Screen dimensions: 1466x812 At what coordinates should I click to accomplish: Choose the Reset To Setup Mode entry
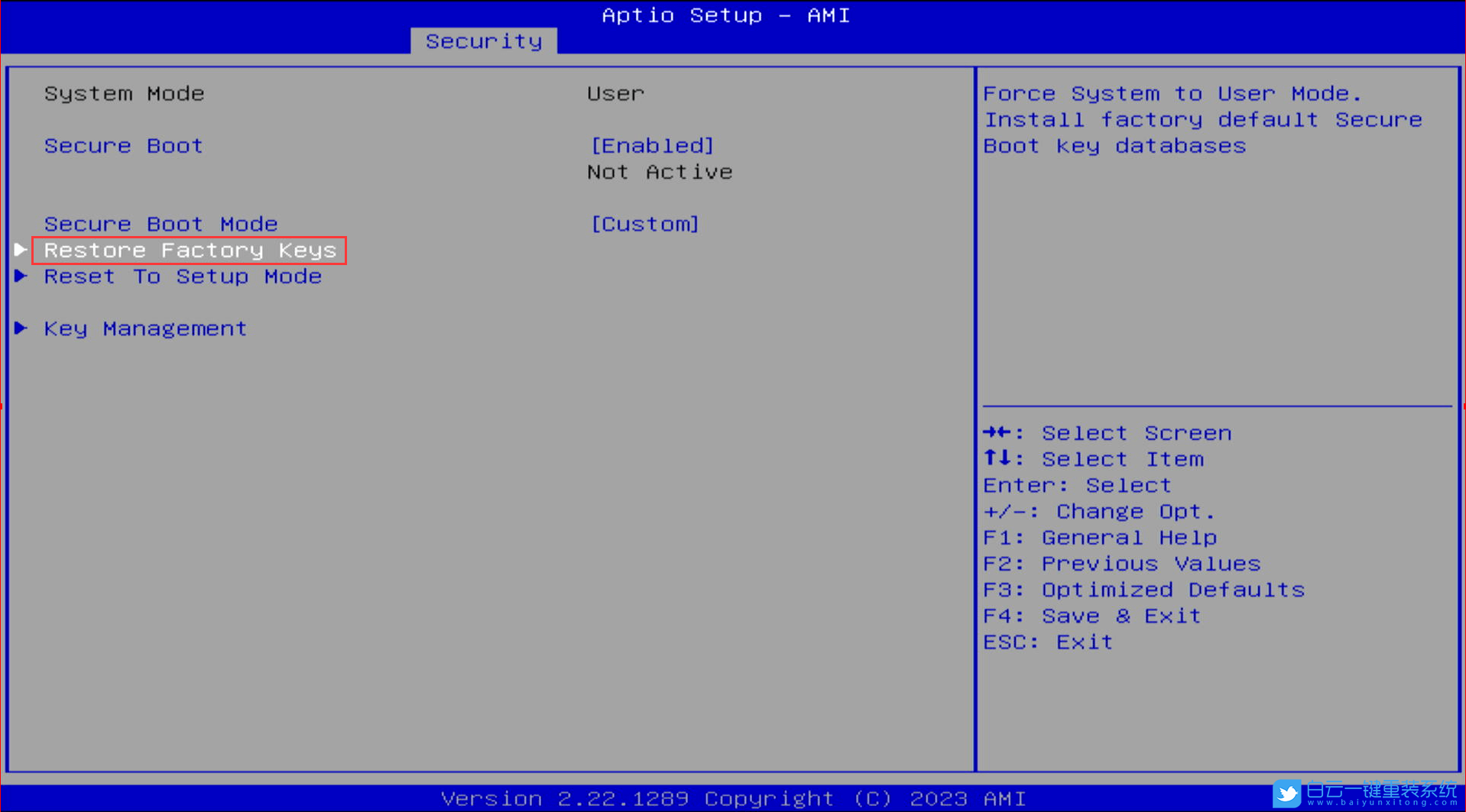tap(183, 276)
